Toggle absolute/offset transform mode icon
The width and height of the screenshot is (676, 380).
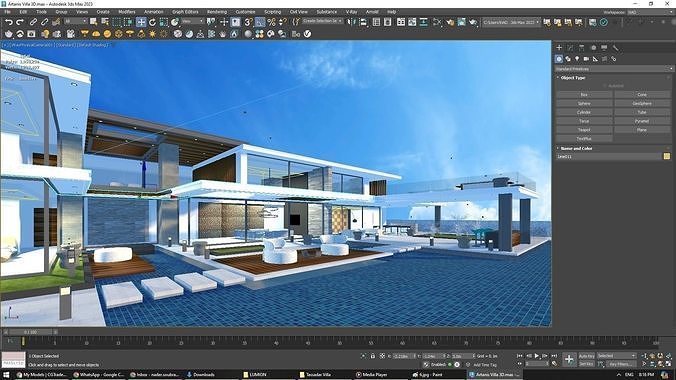[x=382, y=356]
